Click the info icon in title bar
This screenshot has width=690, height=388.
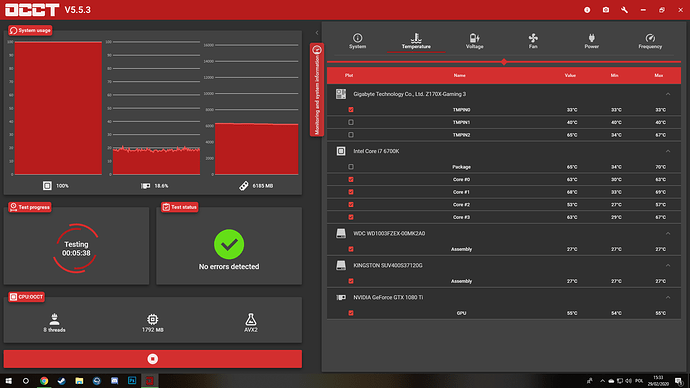tap(587, 10)
